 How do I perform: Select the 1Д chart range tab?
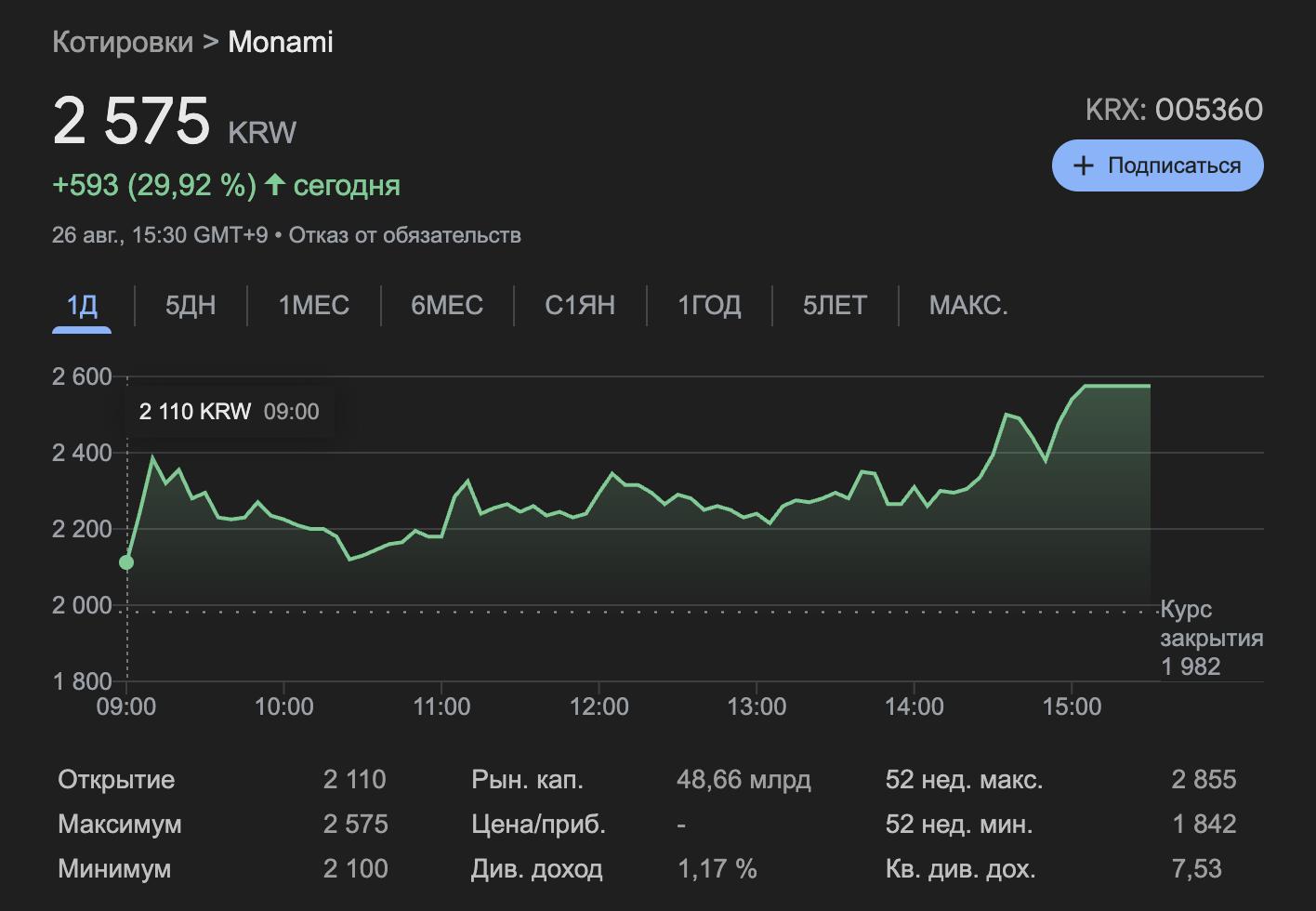coord(82,305)
